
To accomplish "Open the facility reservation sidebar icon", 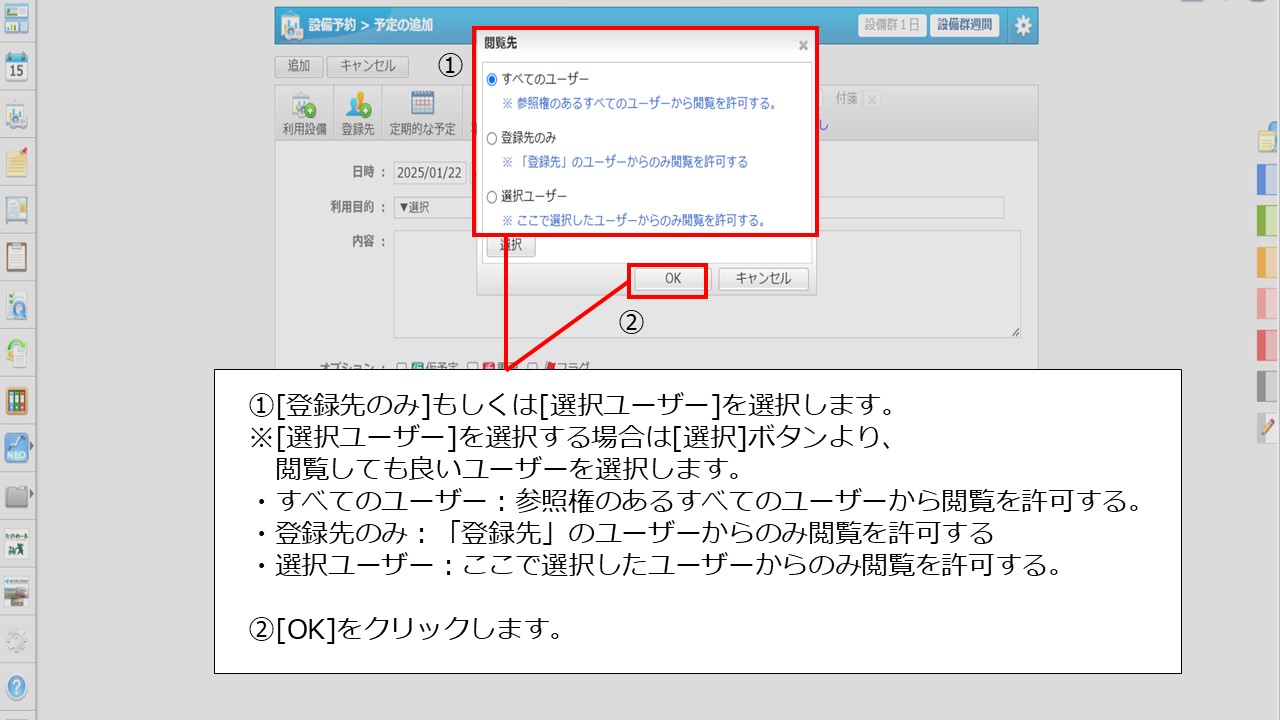I will tap(16, 115).
